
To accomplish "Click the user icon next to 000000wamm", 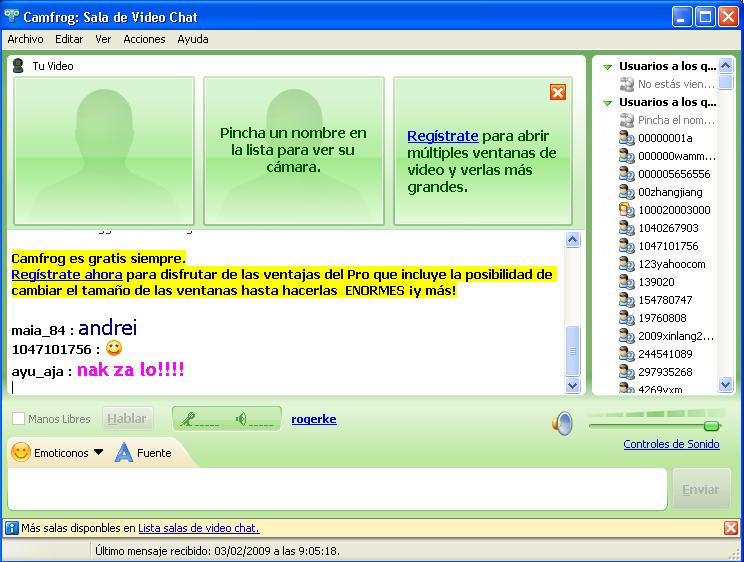I will pyautogui.click(x=626, y=156).
